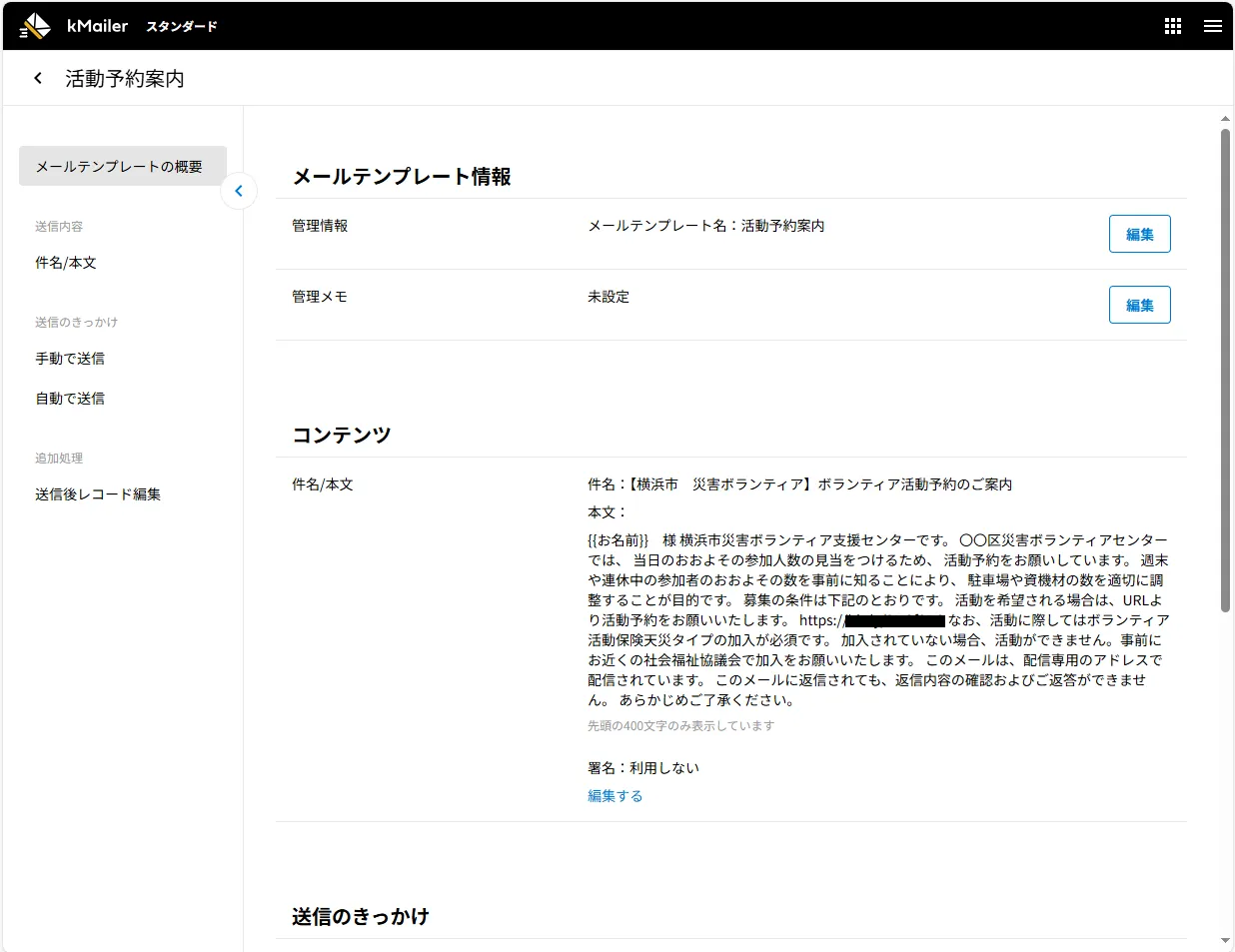Open the hamburger menu in header
The width and height of the screenshot is (1235, 952).
click(x=1212, y=26)
